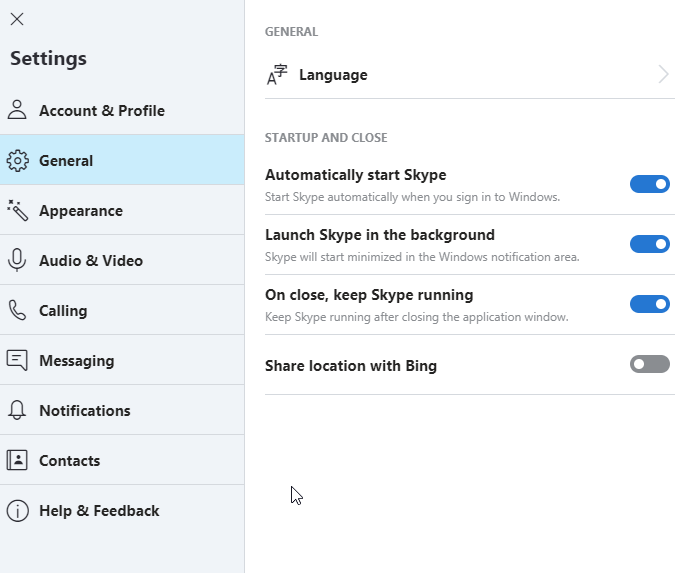Go to Audio & Video settings
Screen dimensions: 687x573
tap(122, 260)
